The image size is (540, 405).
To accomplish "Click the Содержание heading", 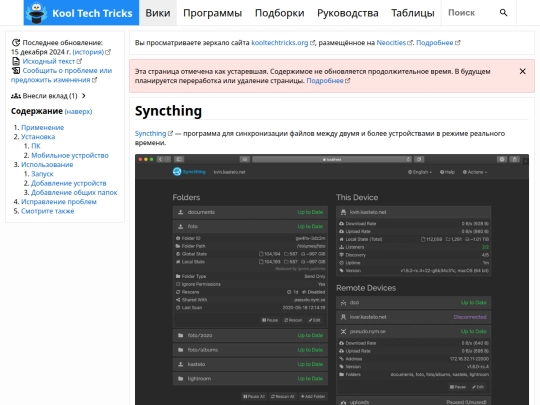I will tap(37, 111).
